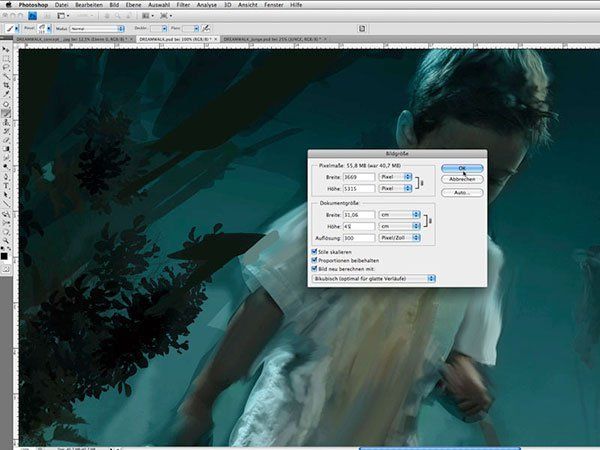Image resolution: width=600 pixels, height=450 pixels.
Task: Open the Bearbeiten menu
Action: 89,5
